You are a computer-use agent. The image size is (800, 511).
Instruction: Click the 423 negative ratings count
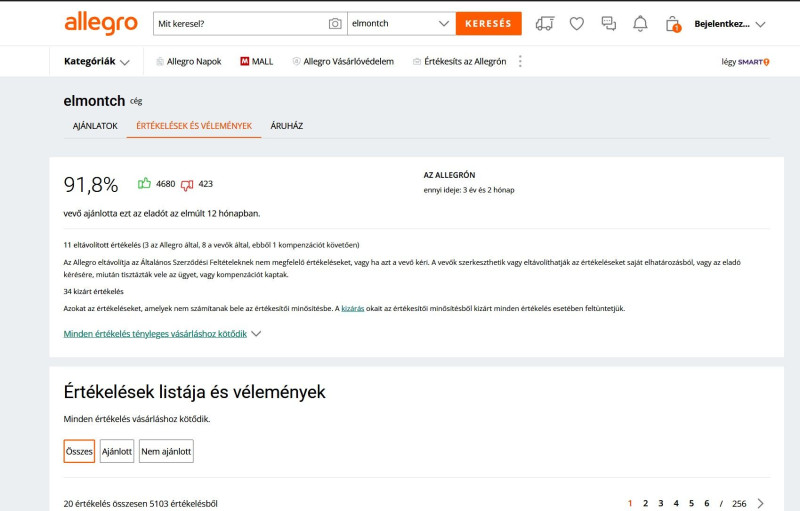click(x=206, y=184)
